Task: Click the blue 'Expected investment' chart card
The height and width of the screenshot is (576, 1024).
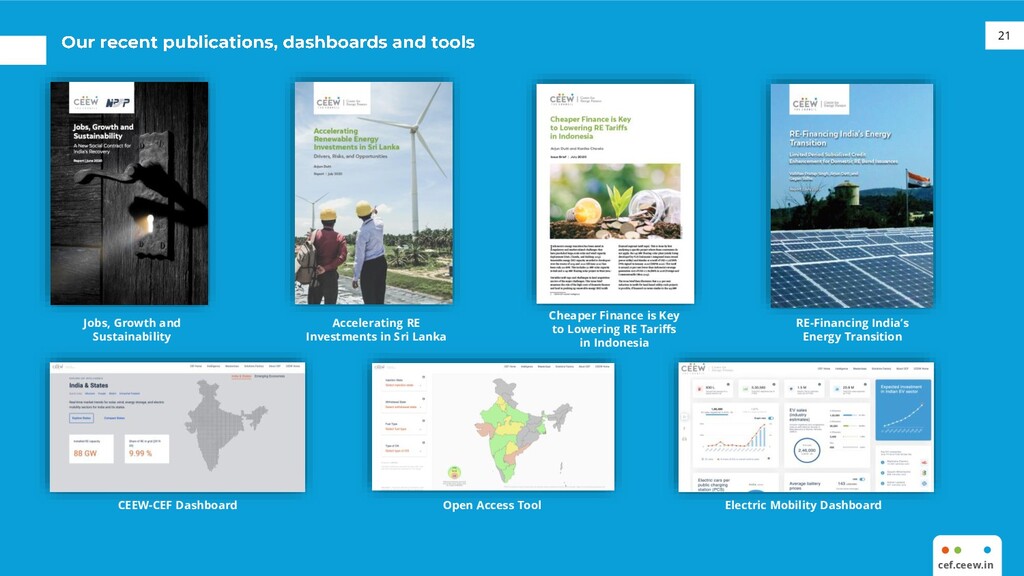Action: tap(903, 410)
